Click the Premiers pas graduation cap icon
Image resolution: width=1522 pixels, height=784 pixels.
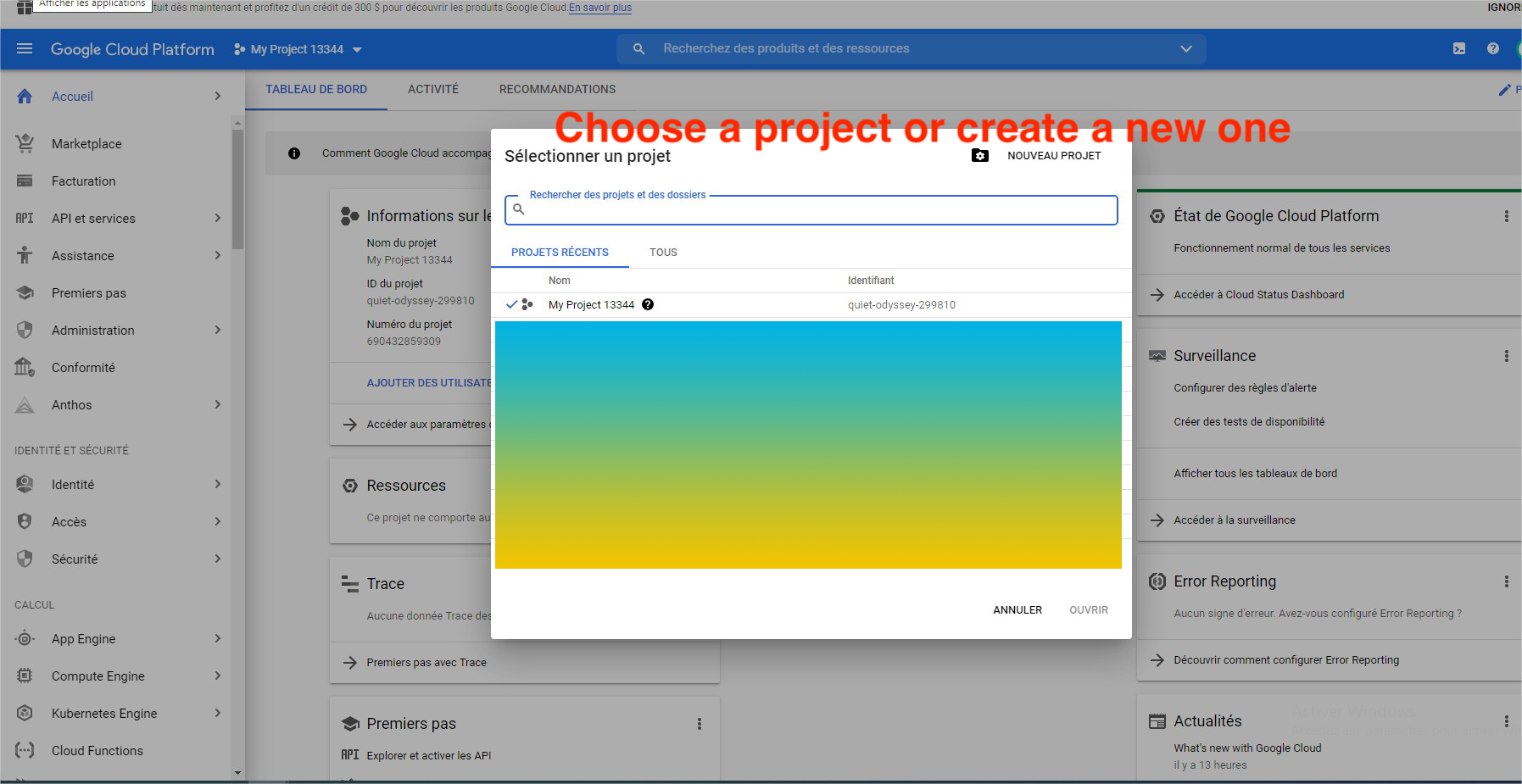25,293
